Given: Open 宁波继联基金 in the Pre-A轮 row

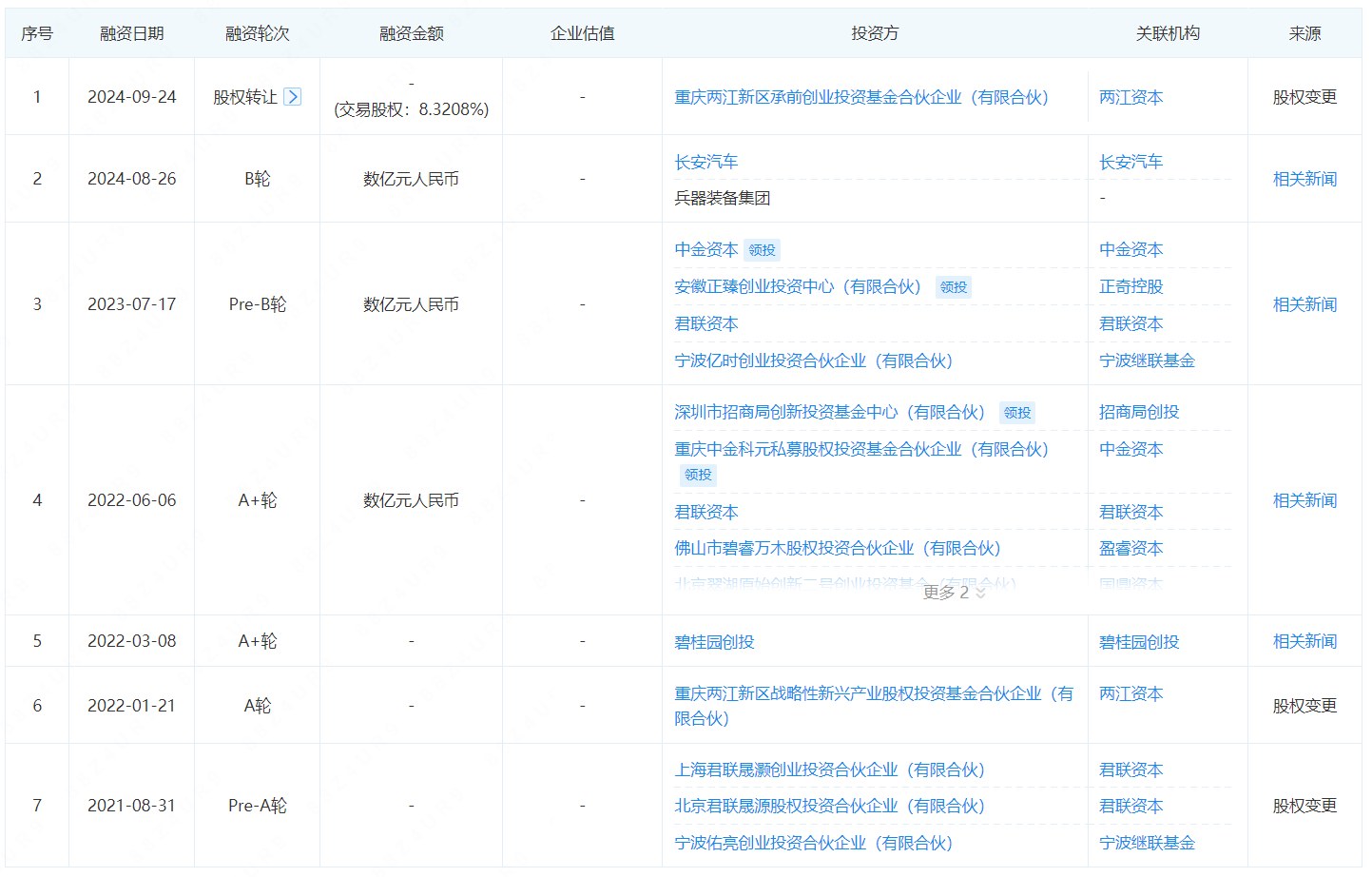Looking at the screenshot, I should (x=1147, y=843).
